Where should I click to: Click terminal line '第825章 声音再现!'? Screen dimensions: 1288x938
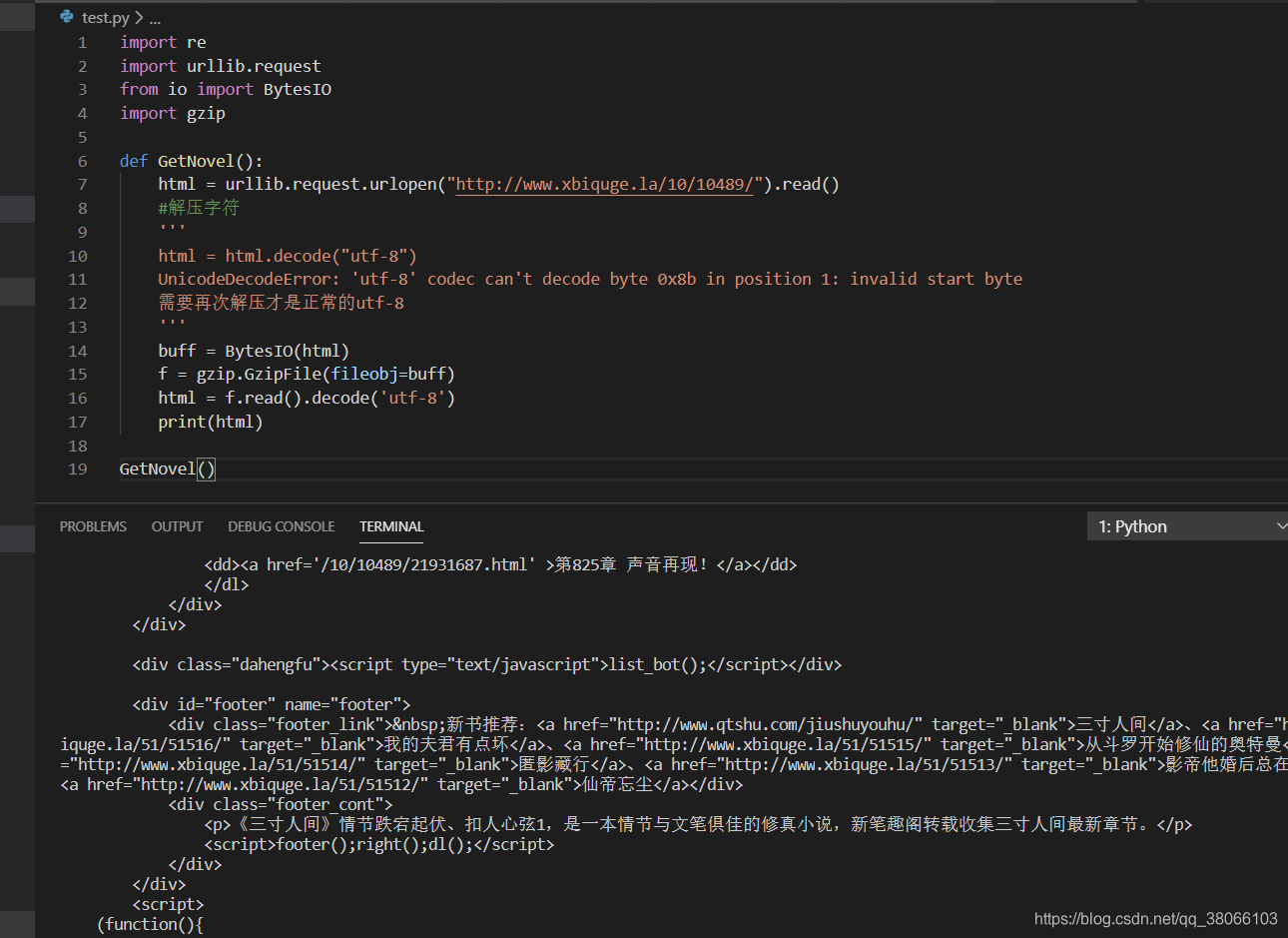coord(500,564)
